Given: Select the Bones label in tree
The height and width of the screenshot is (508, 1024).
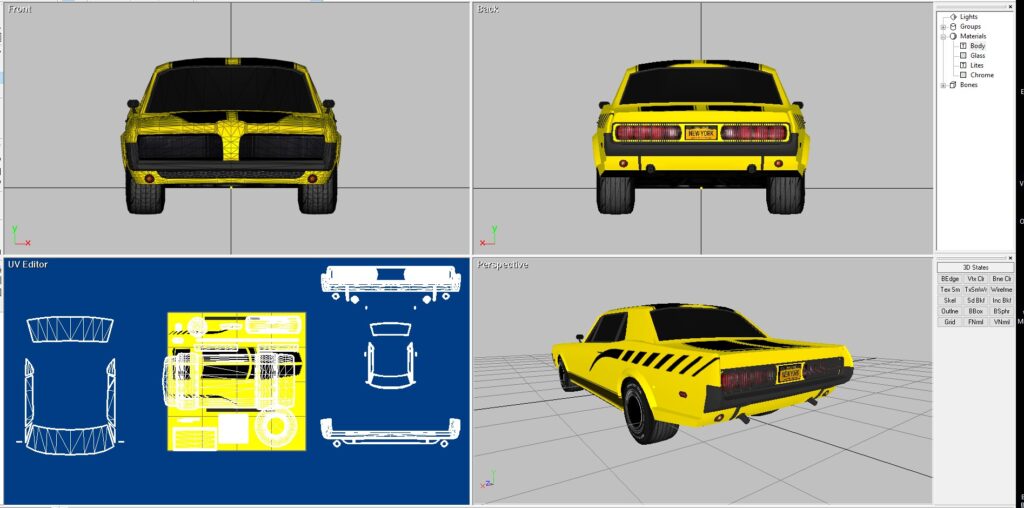Looking at the screenshot, I should [969, 86].
